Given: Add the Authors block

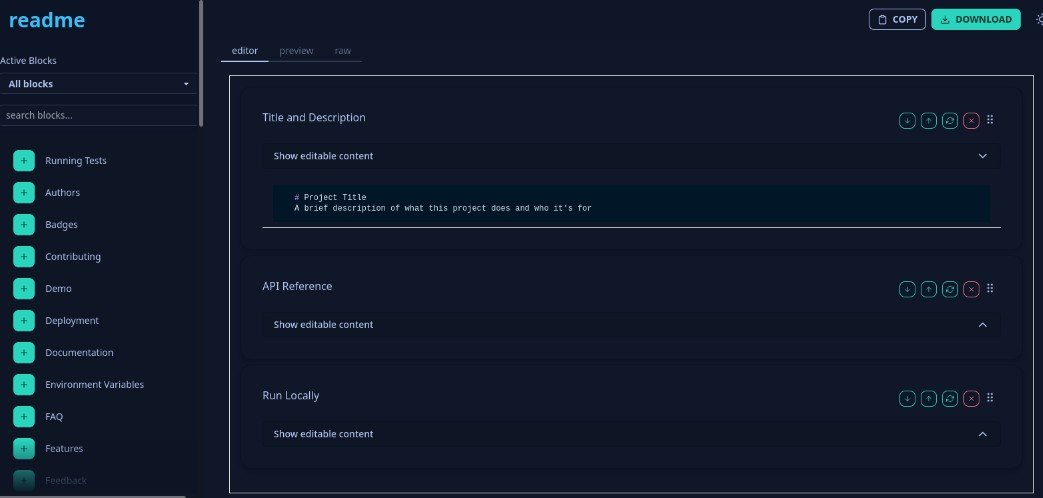Looking at the screenshot, I should click(24, 192).
